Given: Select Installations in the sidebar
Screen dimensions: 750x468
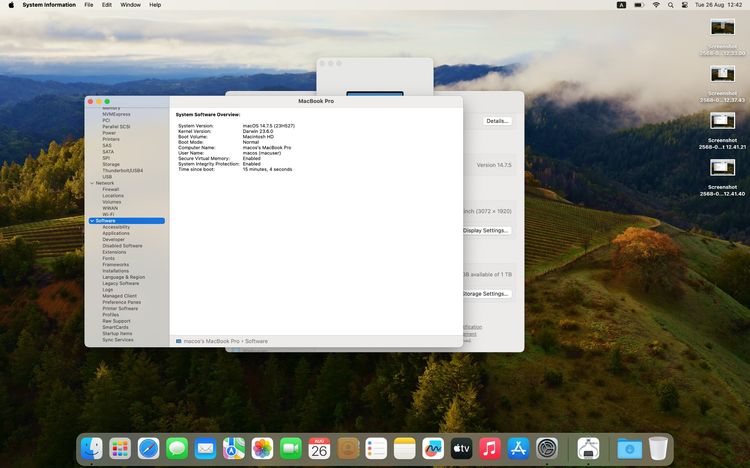Looking at the screenshot, I should pos(116,271).
